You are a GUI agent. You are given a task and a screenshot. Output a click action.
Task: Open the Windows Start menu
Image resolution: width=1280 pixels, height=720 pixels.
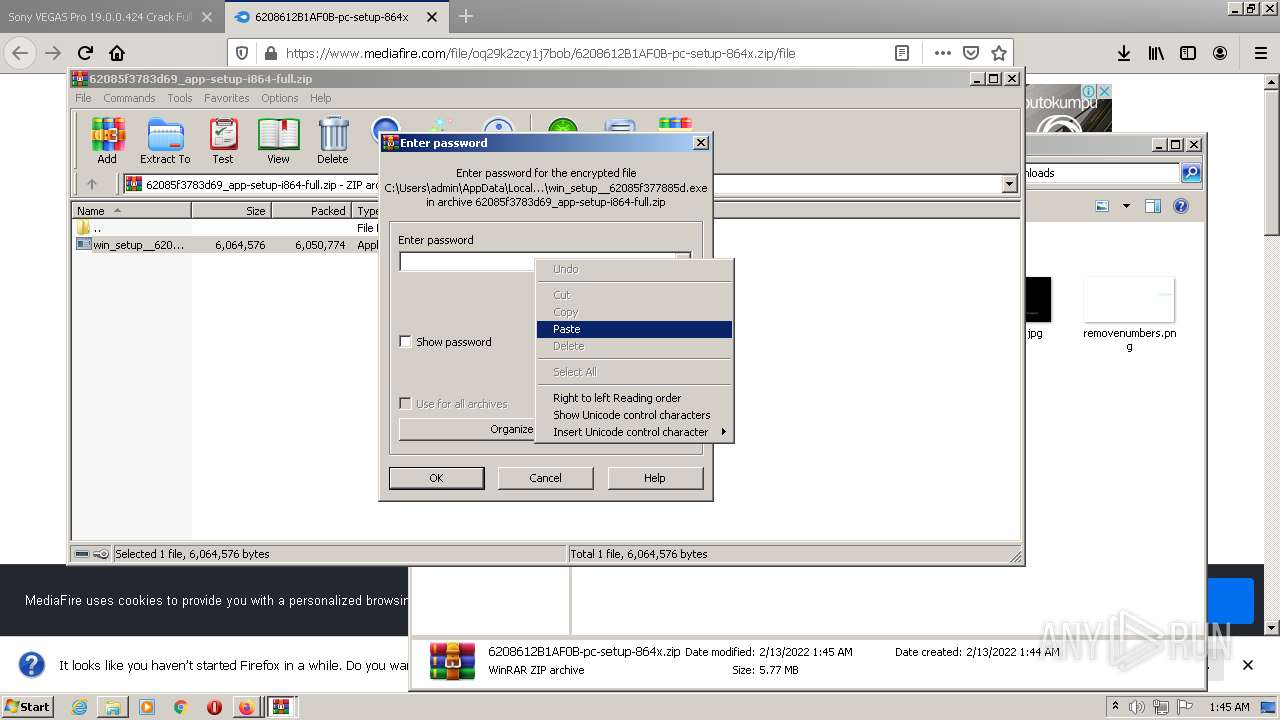[x=27, y=707]
